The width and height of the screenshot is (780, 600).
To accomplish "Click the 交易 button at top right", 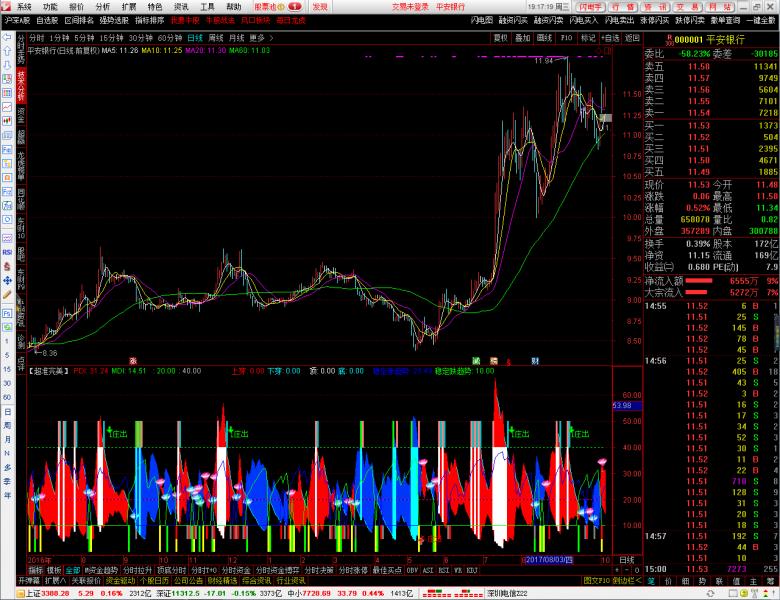I will (x=687, y=7).
